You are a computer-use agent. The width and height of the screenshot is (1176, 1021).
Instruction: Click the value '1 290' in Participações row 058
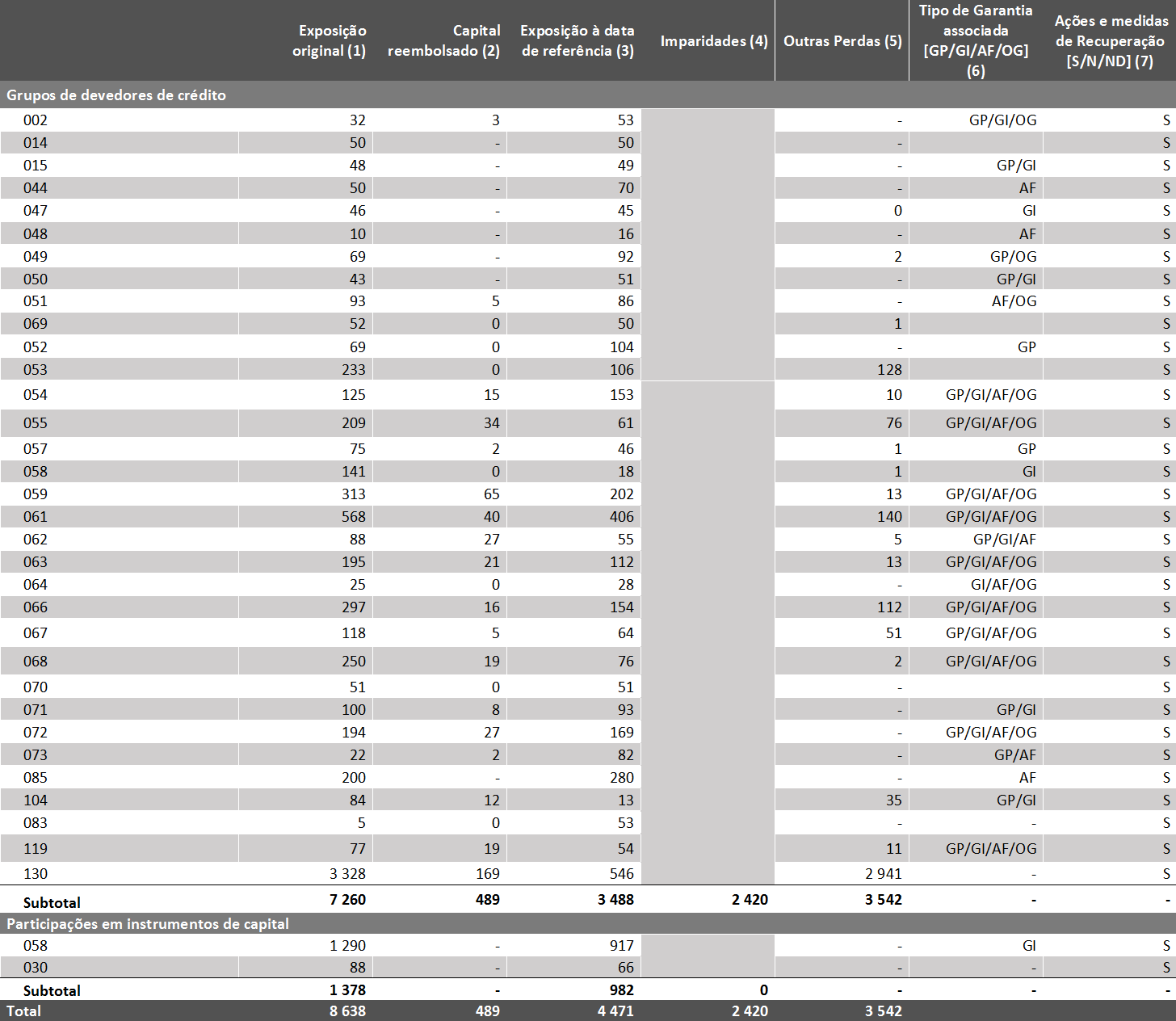tap(347, 946)
